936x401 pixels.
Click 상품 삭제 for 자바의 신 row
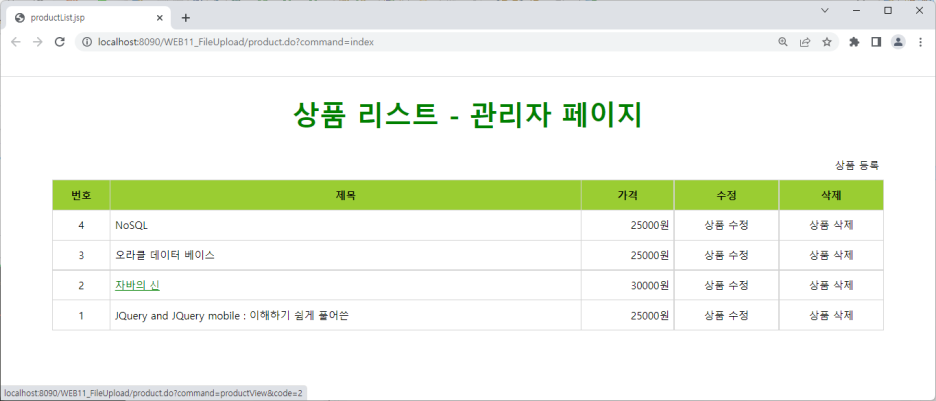tap(831, 285)
